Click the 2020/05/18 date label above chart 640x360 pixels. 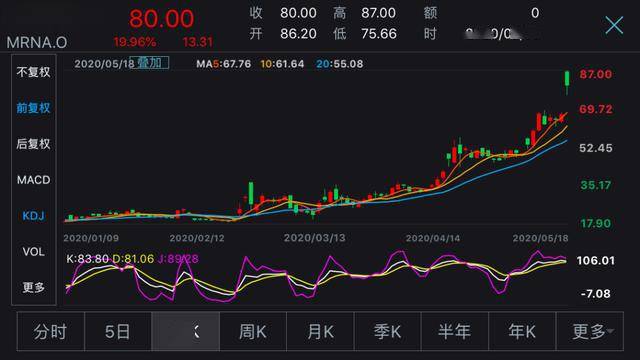pos(104,64)
